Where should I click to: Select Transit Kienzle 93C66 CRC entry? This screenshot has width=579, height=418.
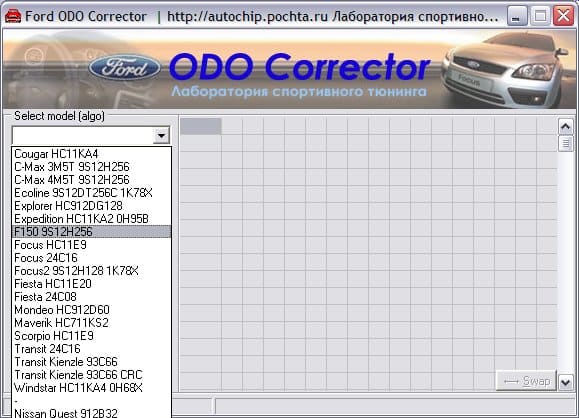pyautogui.click(x=92, y=375)
